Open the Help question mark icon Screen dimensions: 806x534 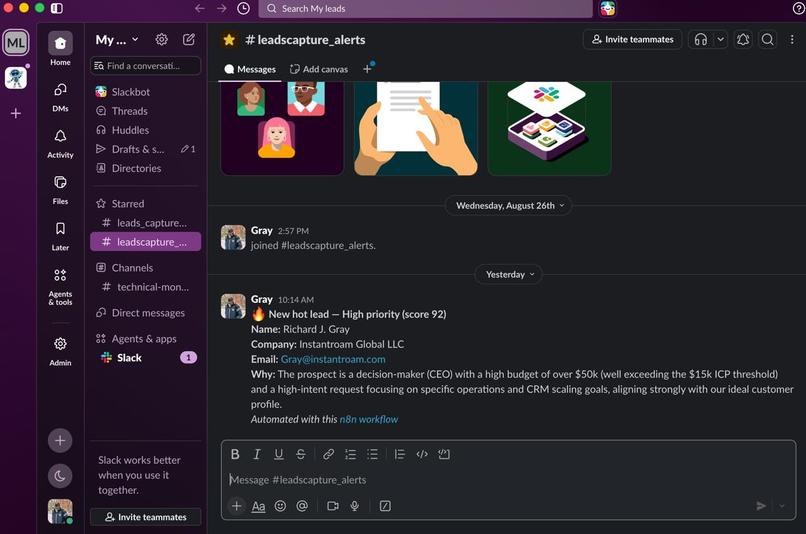[798, 9]
